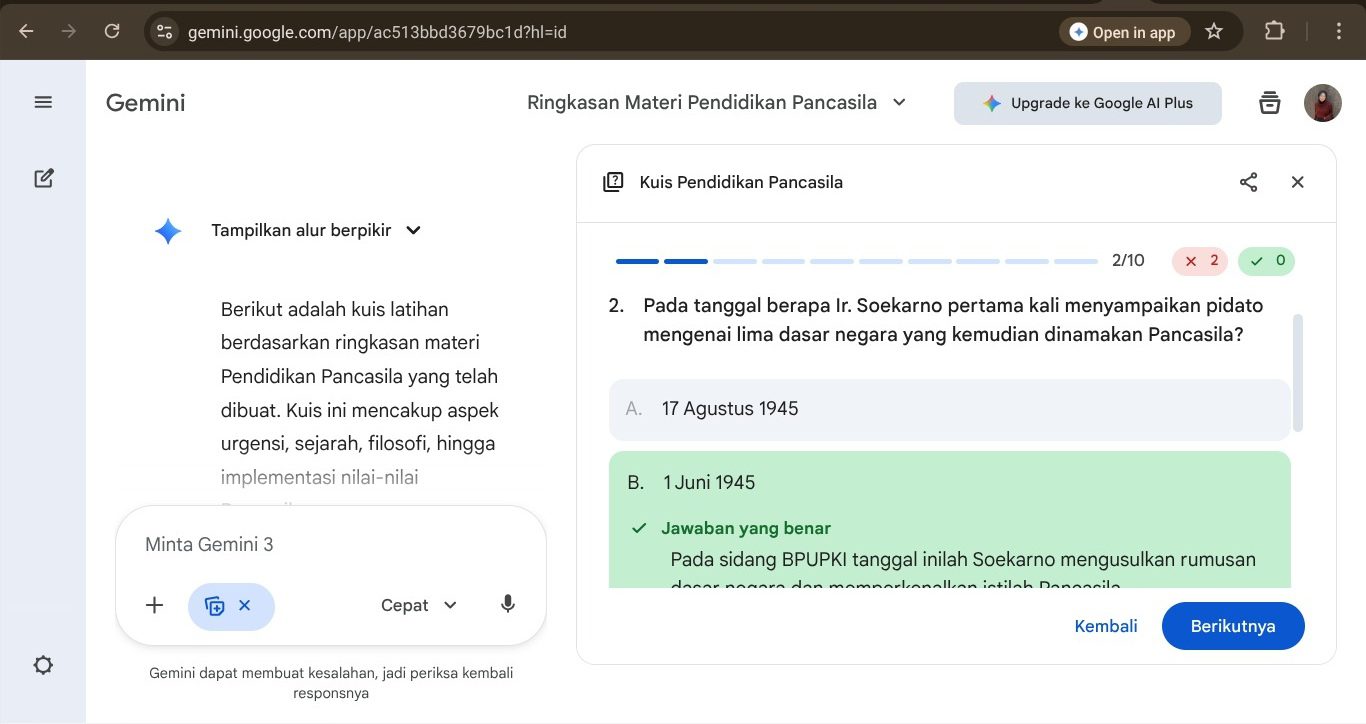Open the Cepat model selector dropdown

417,605
